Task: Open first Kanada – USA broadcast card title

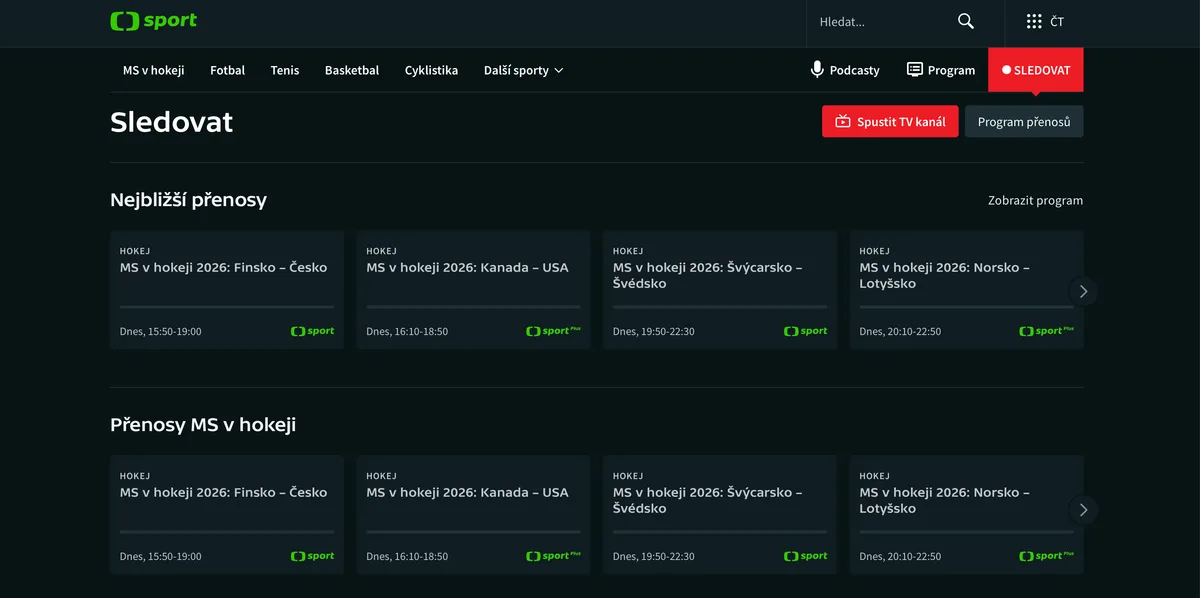Action: (x=467, y=267)
